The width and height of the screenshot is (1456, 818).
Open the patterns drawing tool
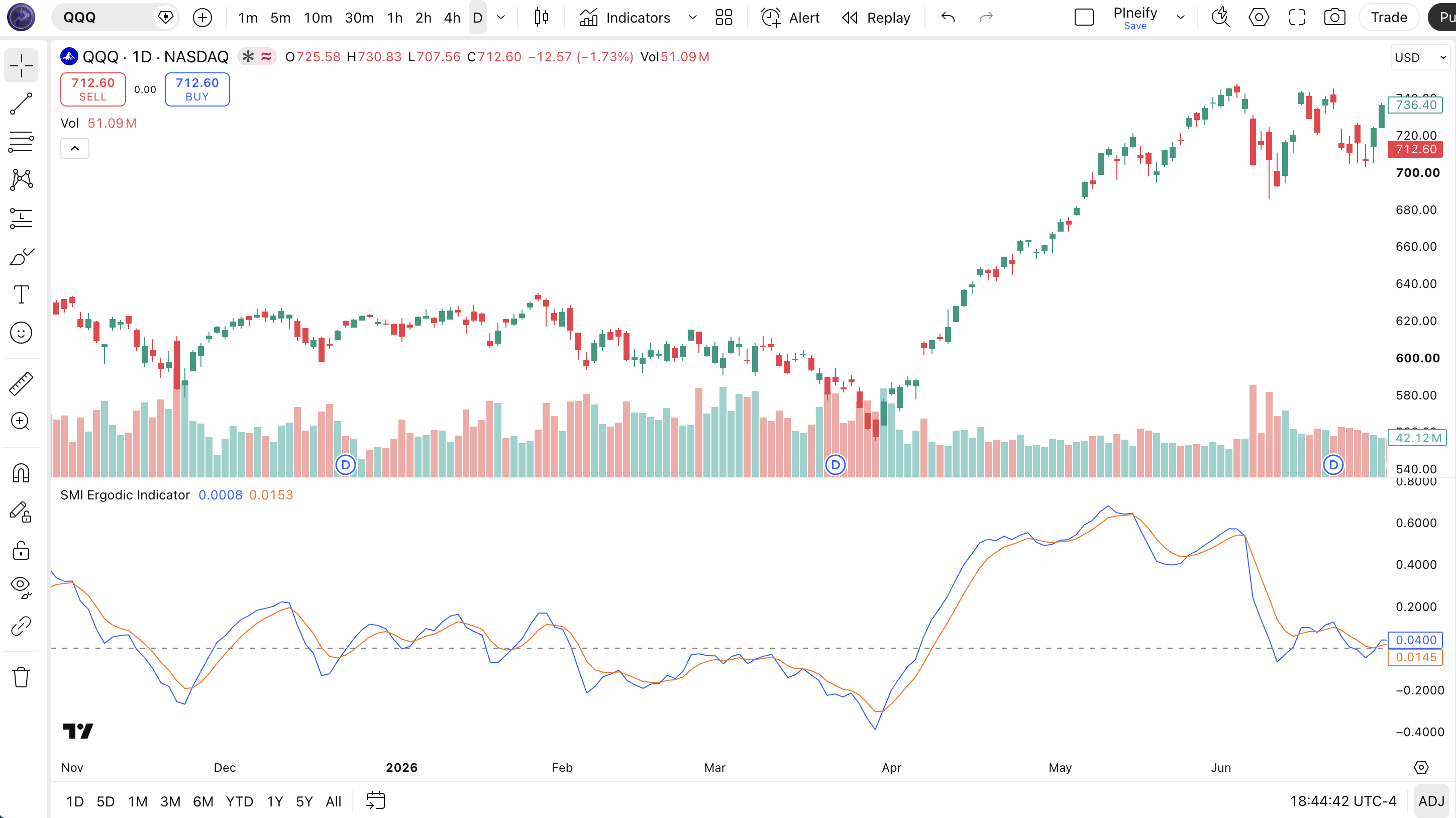(x=21, y=180)
